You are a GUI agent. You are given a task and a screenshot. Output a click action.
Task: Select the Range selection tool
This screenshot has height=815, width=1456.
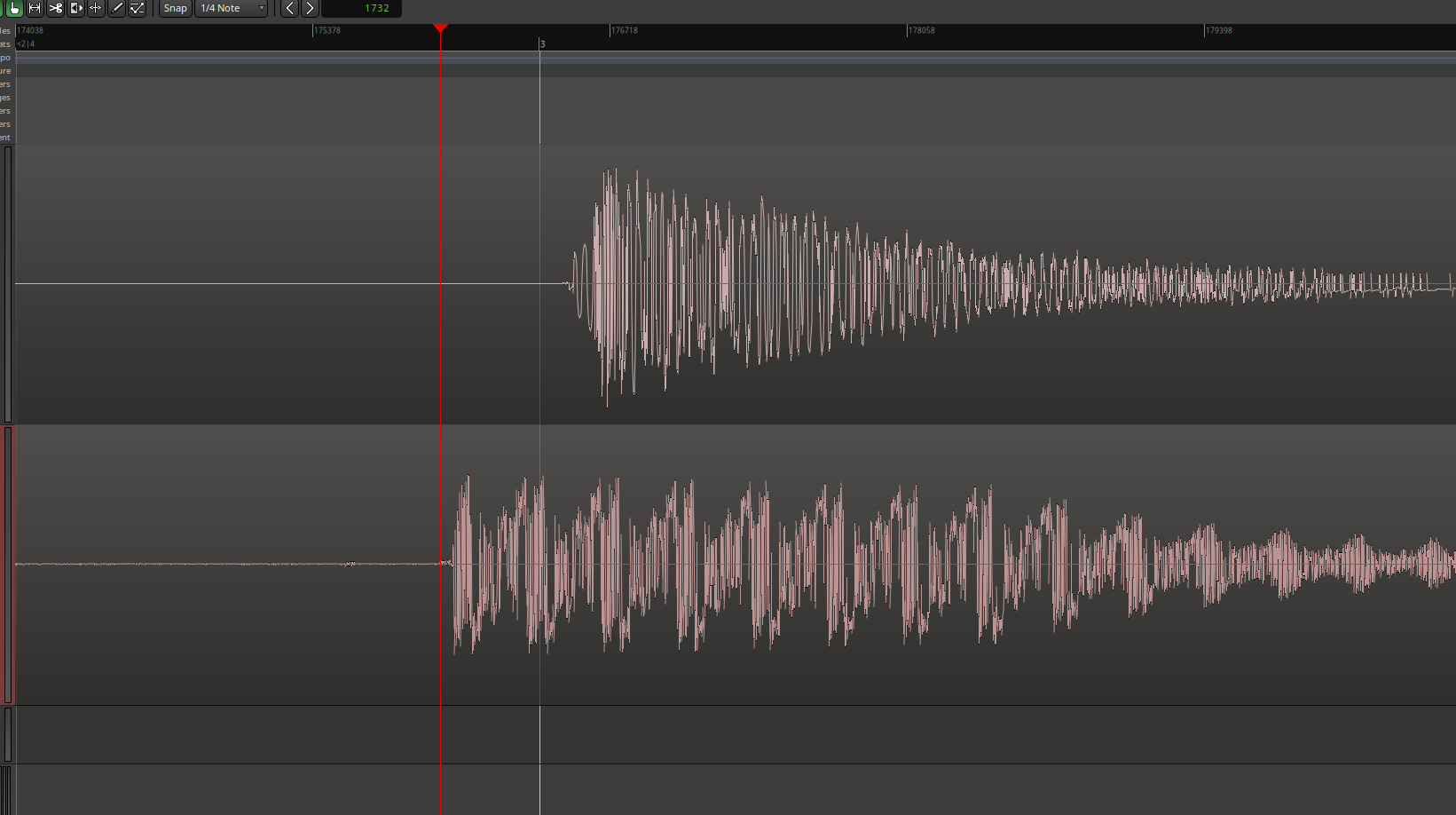tap(35, 8)
